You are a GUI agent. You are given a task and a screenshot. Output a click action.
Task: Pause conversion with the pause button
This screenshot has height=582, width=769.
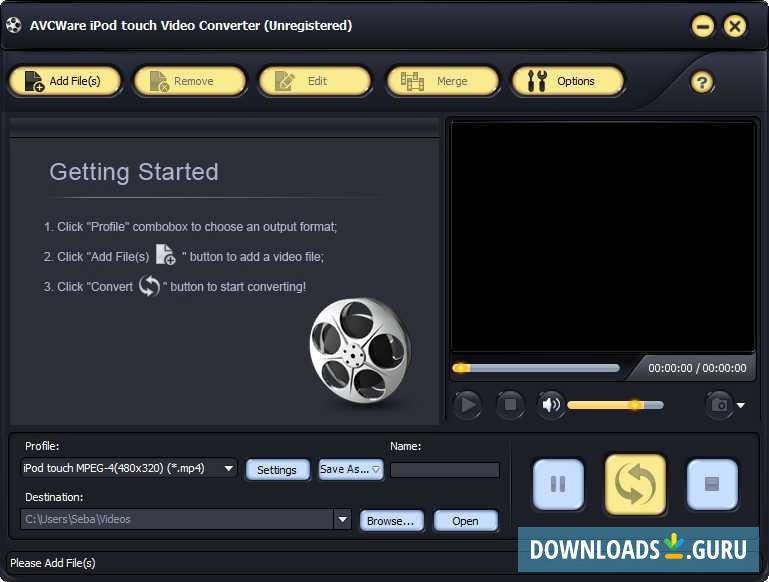(x=558, y=484)
